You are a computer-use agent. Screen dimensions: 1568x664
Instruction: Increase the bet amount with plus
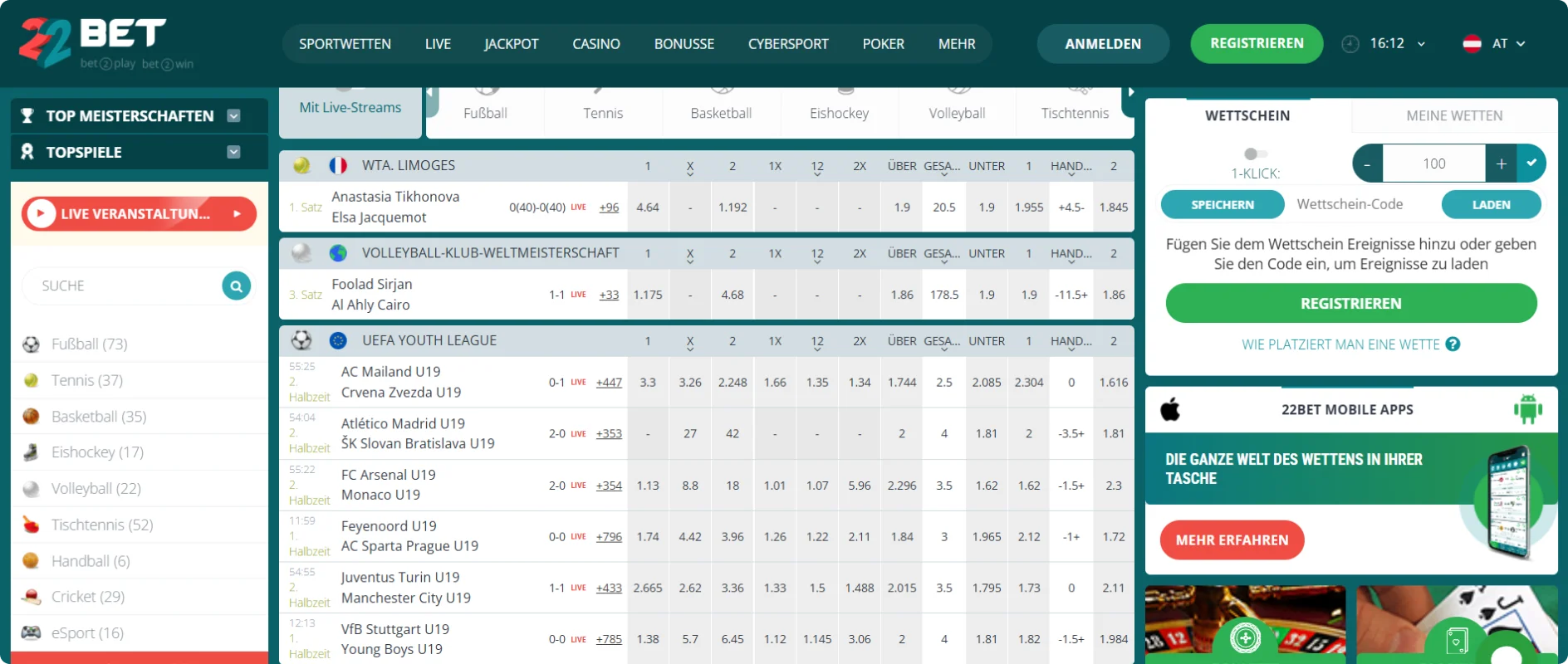pyautogui.click(x=1502, y=164)
